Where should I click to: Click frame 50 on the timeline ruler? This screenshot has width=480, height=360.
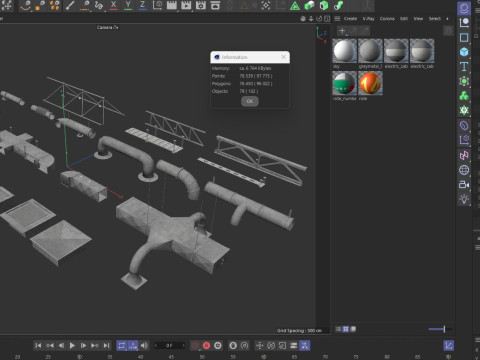click(202, 357)
